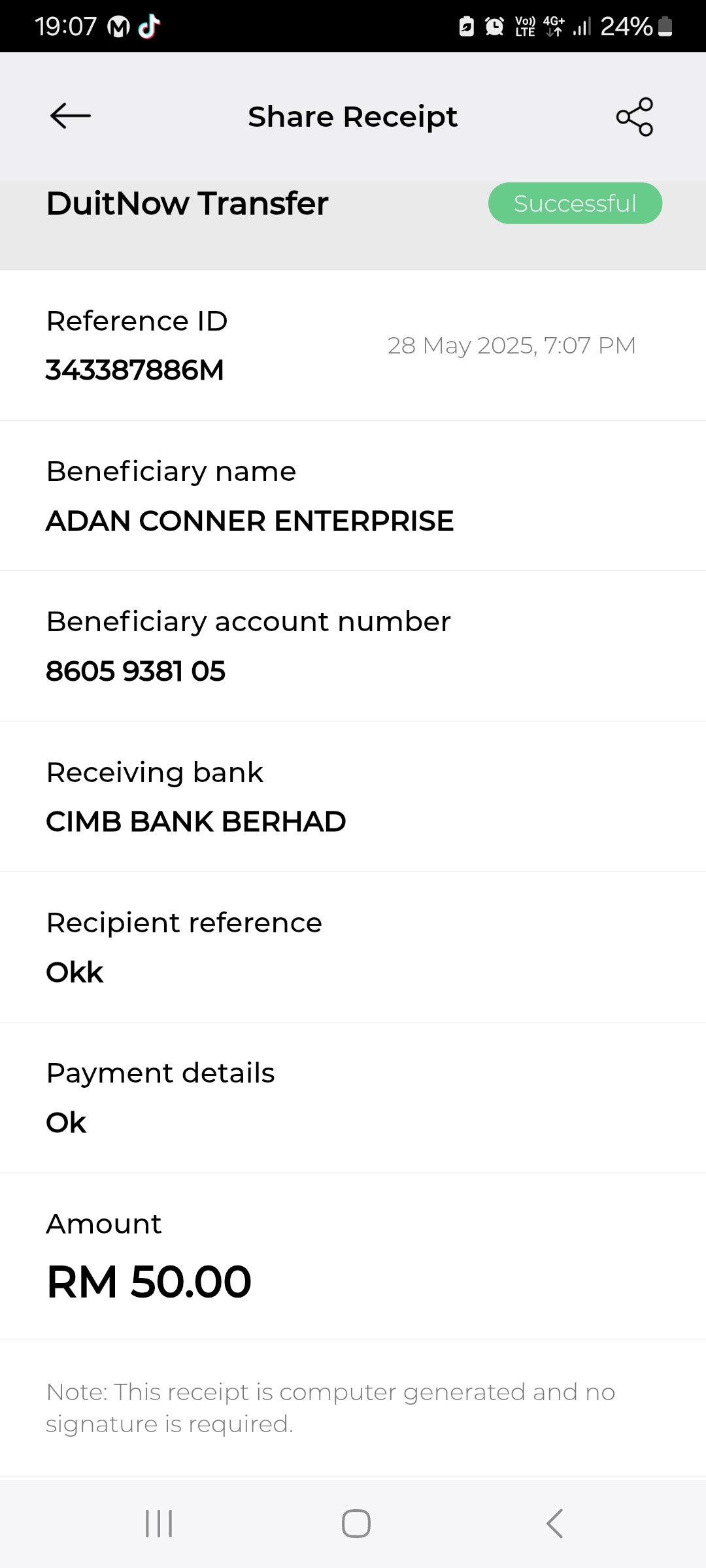Tap the TikTok status bar icon
706x1568 pixels.
pos(150,26)
